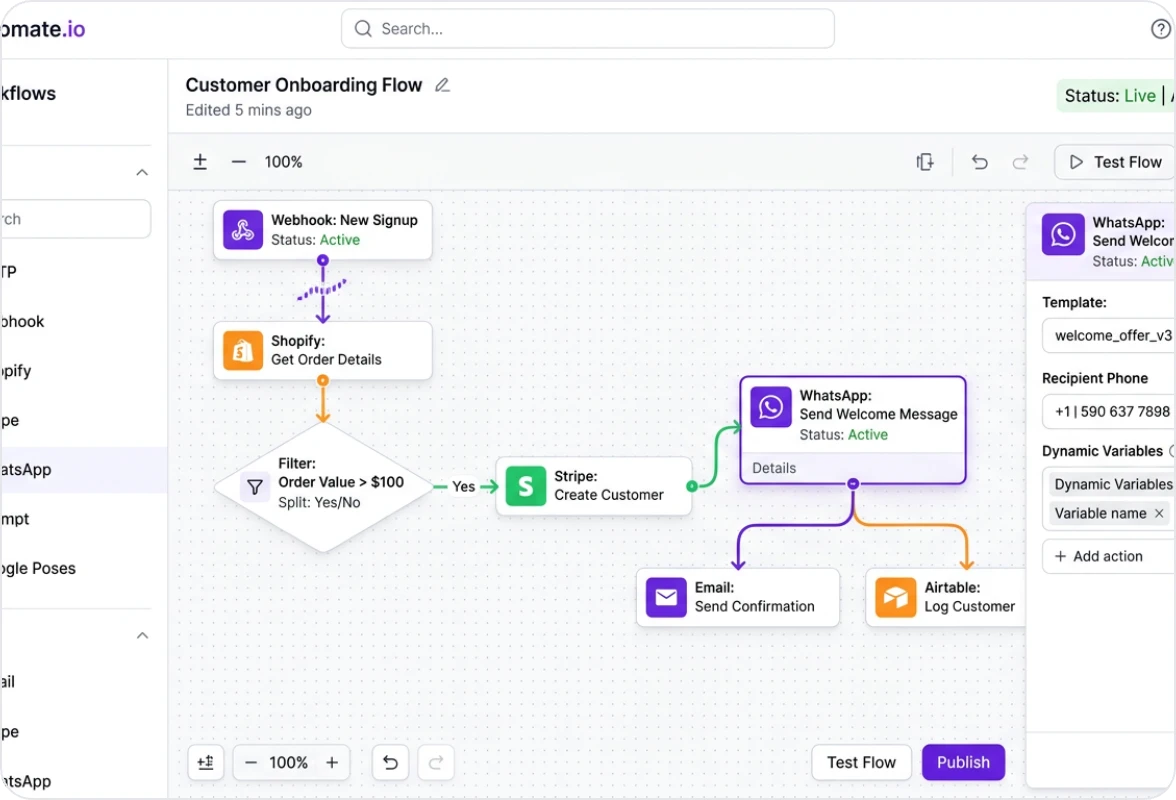Click the WhatsApp icon in the right details panel
This screenshot has width=1176, height=800.
coord(1063,235)
